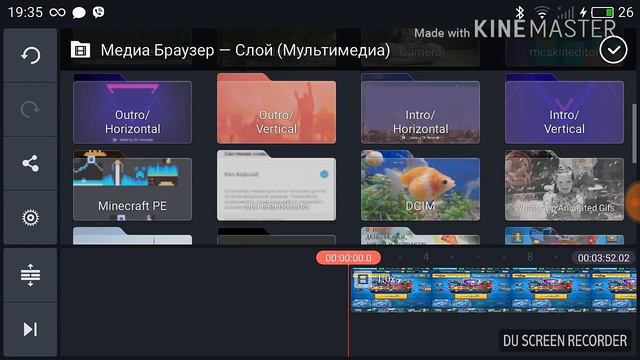
Task: Click the media browser film folder icon
Action: click(80, 50)
